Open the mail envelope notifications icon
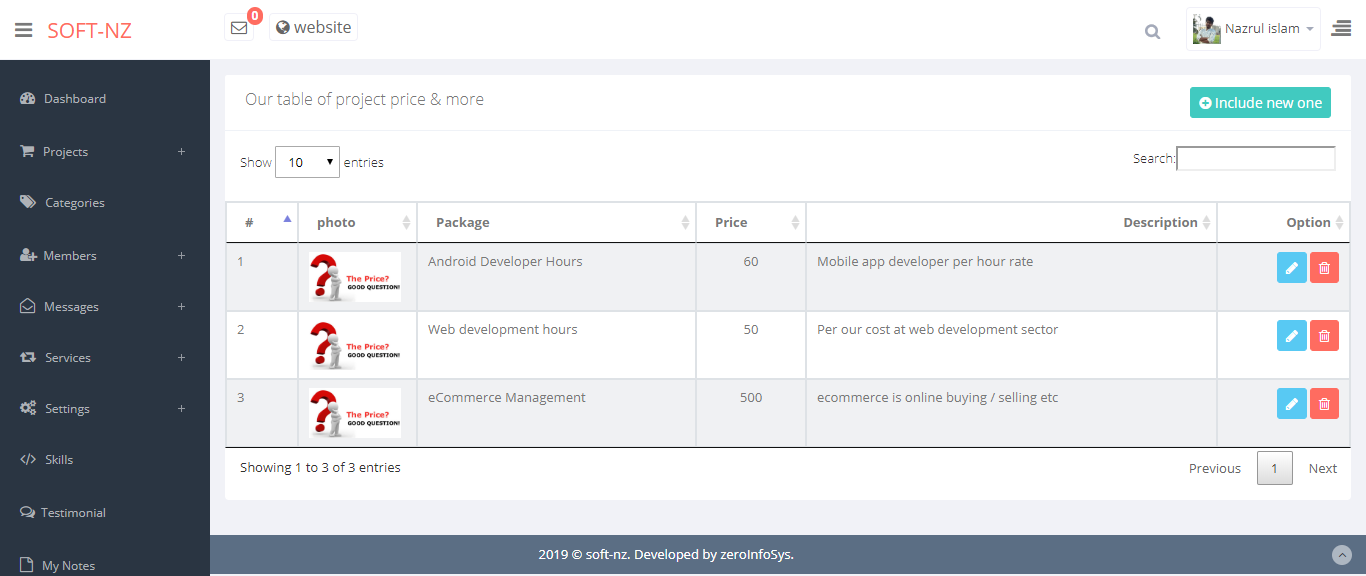The height and width of the screenshot is (576, 1366). tap(239, 28)
